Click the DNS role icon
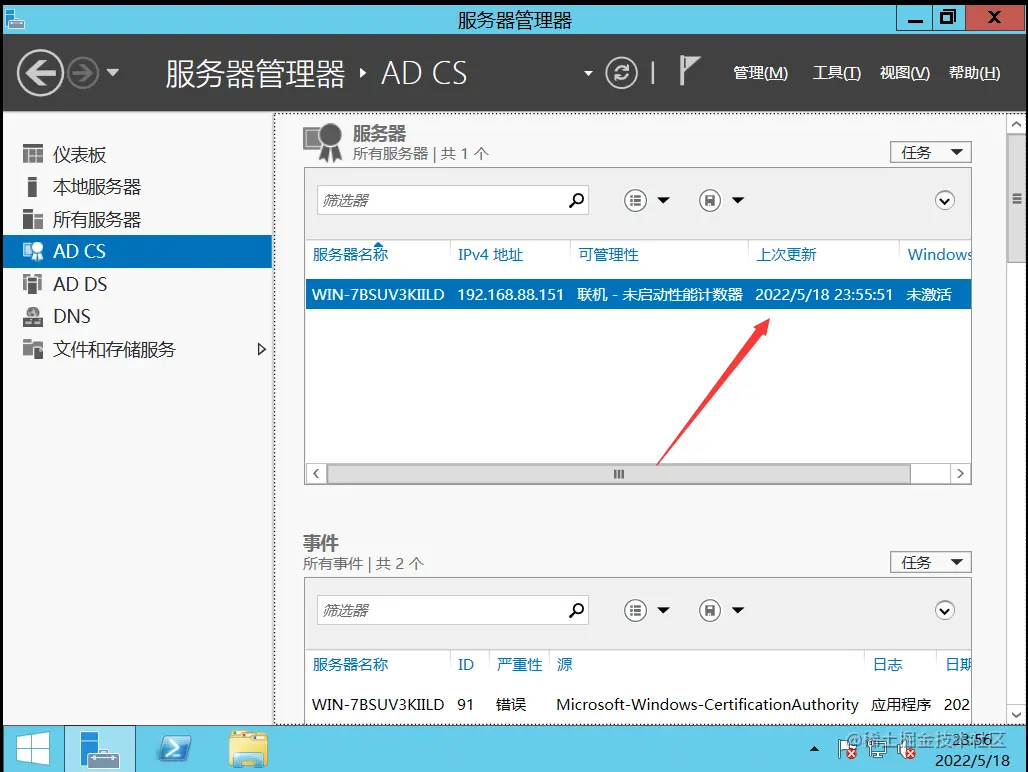 click(33, 317)
